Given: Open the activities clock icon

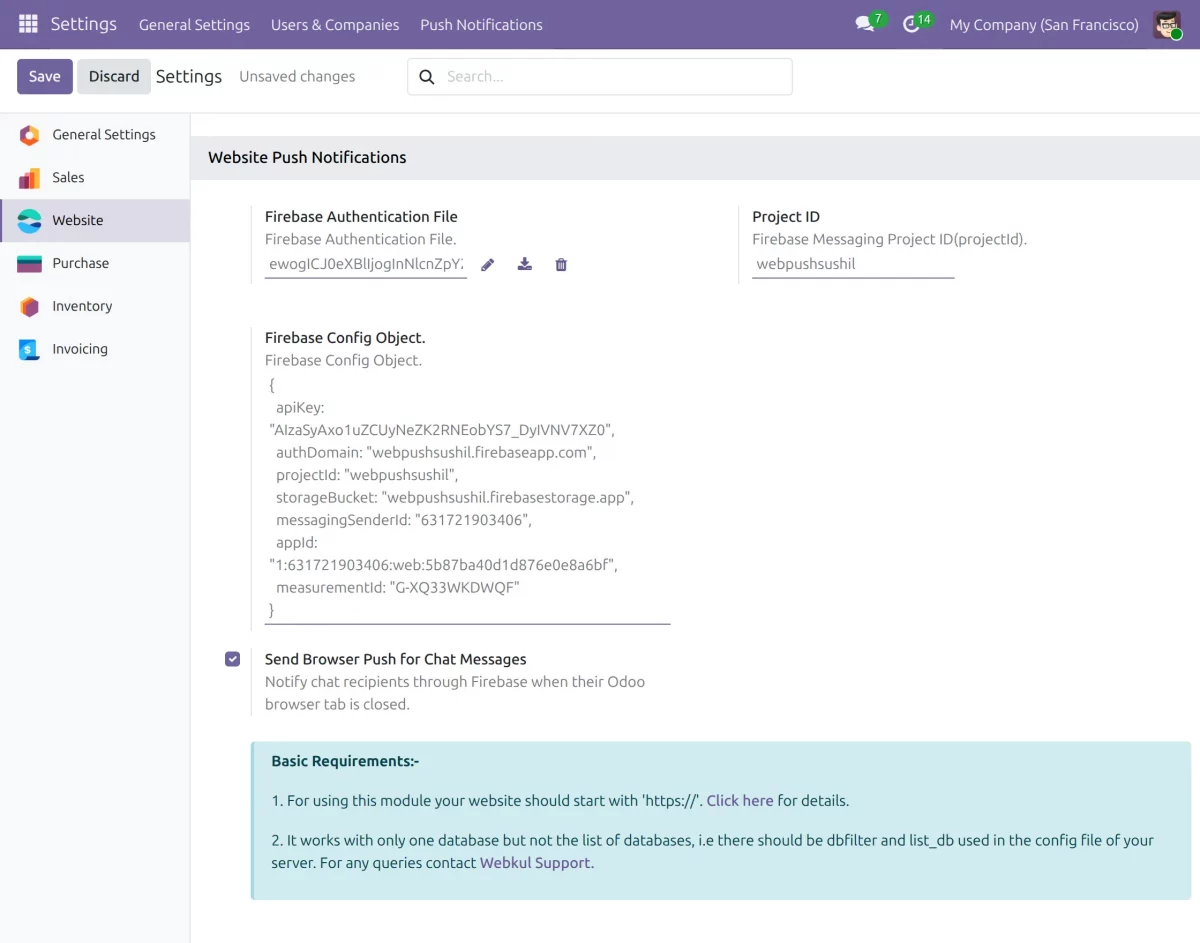Looking at the screenshot, I should tap(911, 24).
